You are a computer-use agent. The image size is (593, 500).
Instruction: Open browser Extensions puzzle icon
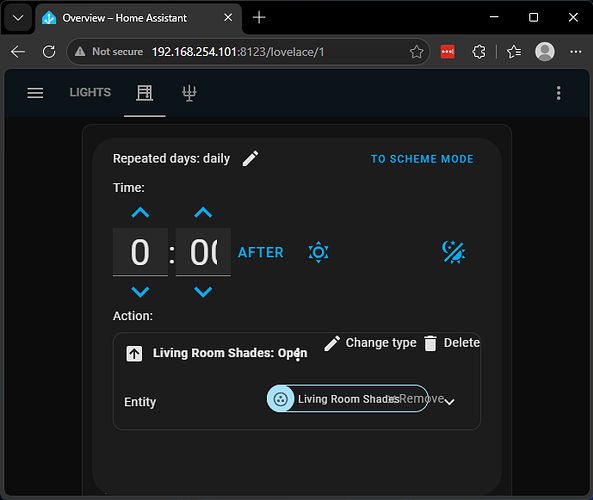point(479,52)
